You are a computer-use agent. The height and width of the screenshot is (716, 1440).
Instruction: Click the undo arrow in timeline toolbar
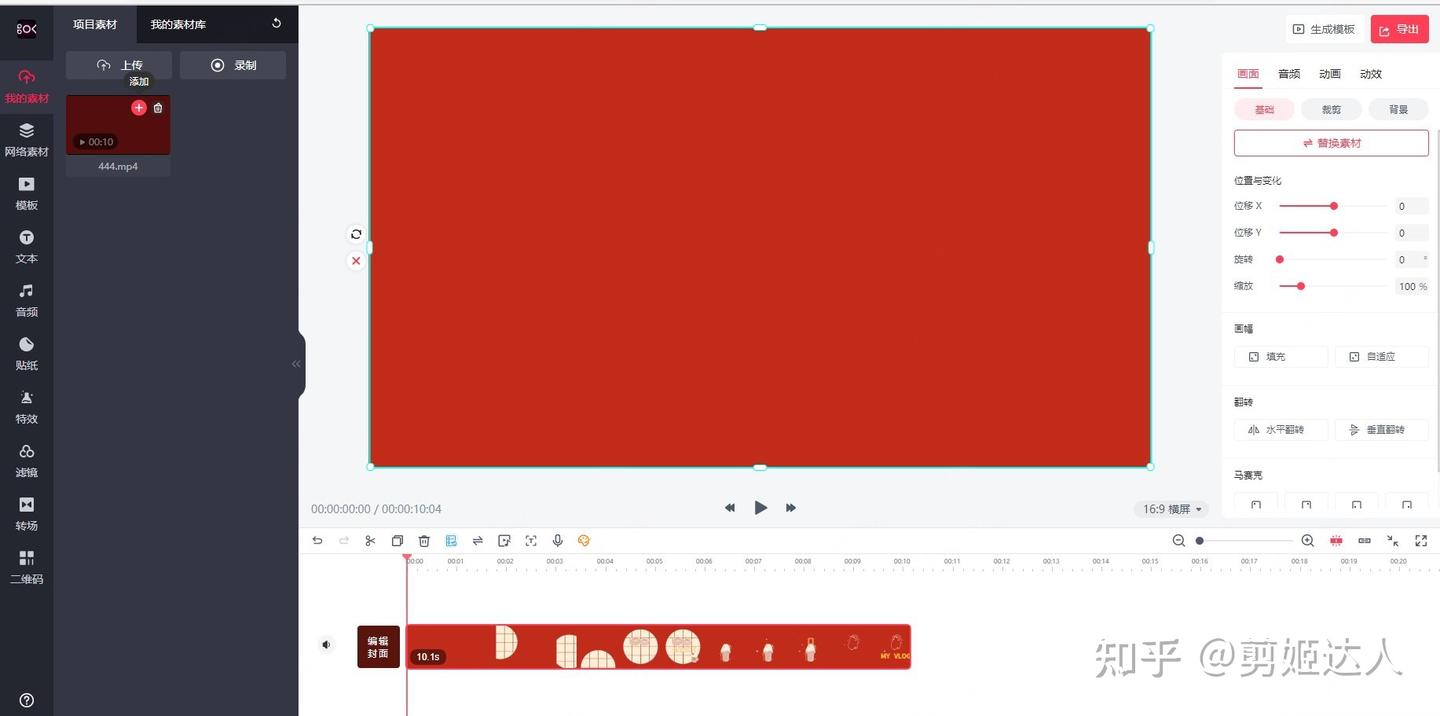click(x=317, y=540)
